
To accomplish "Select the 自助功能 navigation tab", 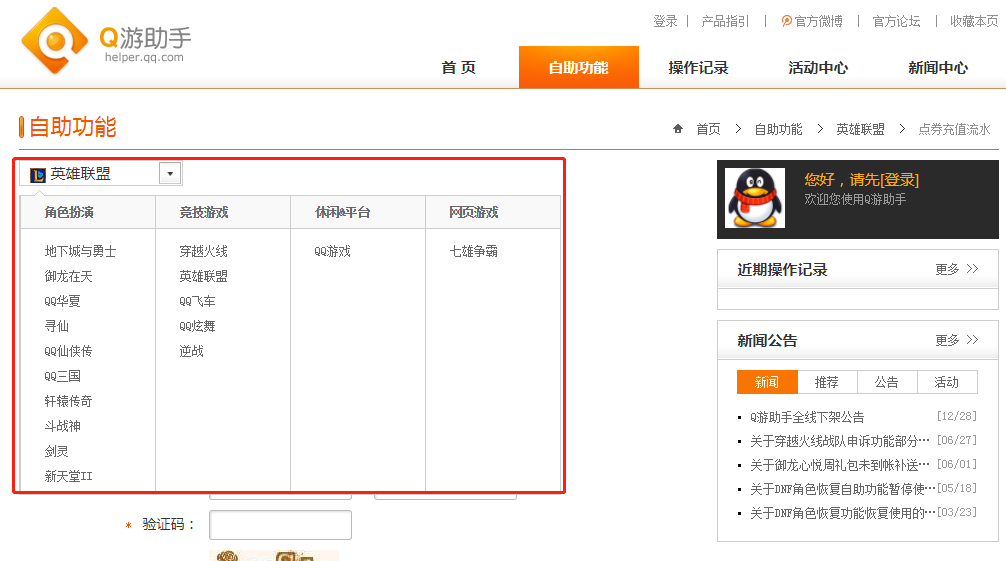I will [x=579, y=67].
